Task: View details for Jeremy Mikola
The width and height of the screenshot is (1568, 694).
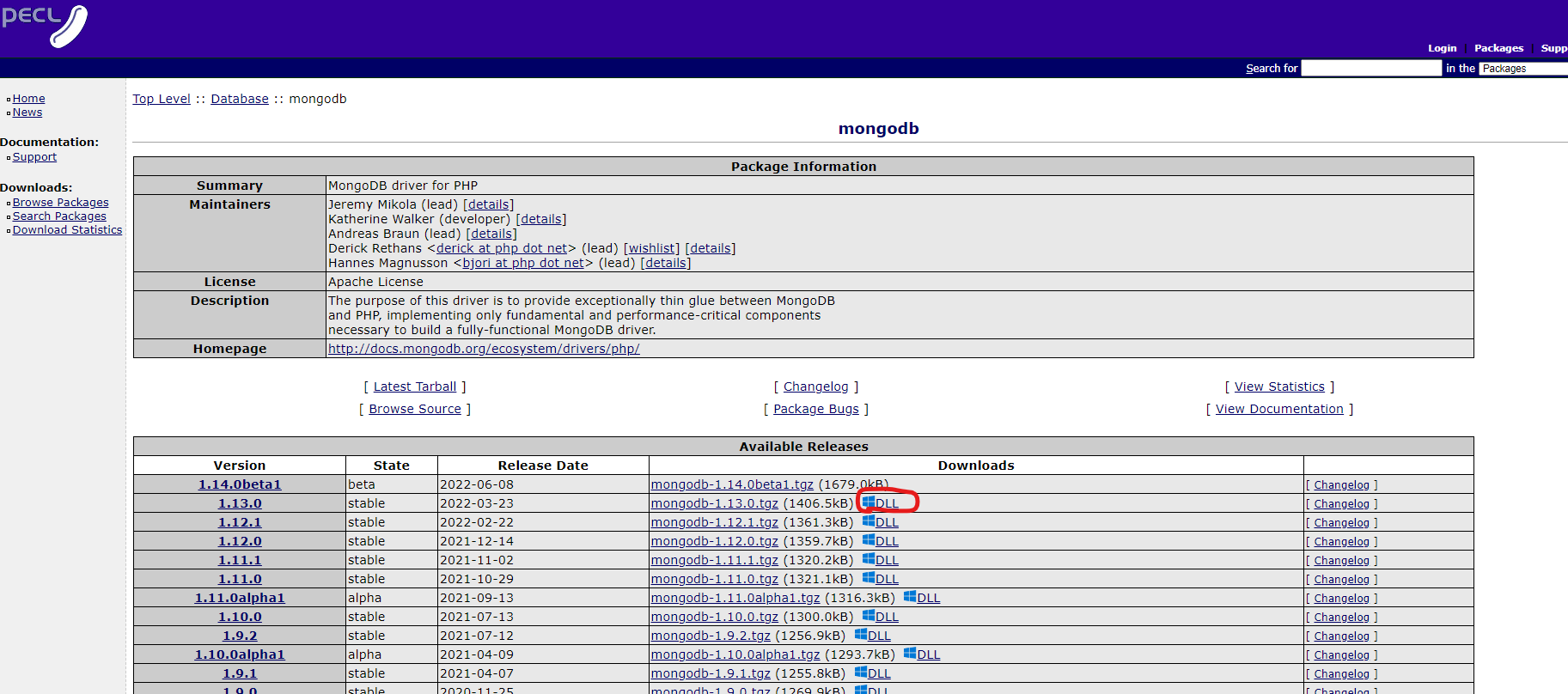Action: tap(489, 204)
